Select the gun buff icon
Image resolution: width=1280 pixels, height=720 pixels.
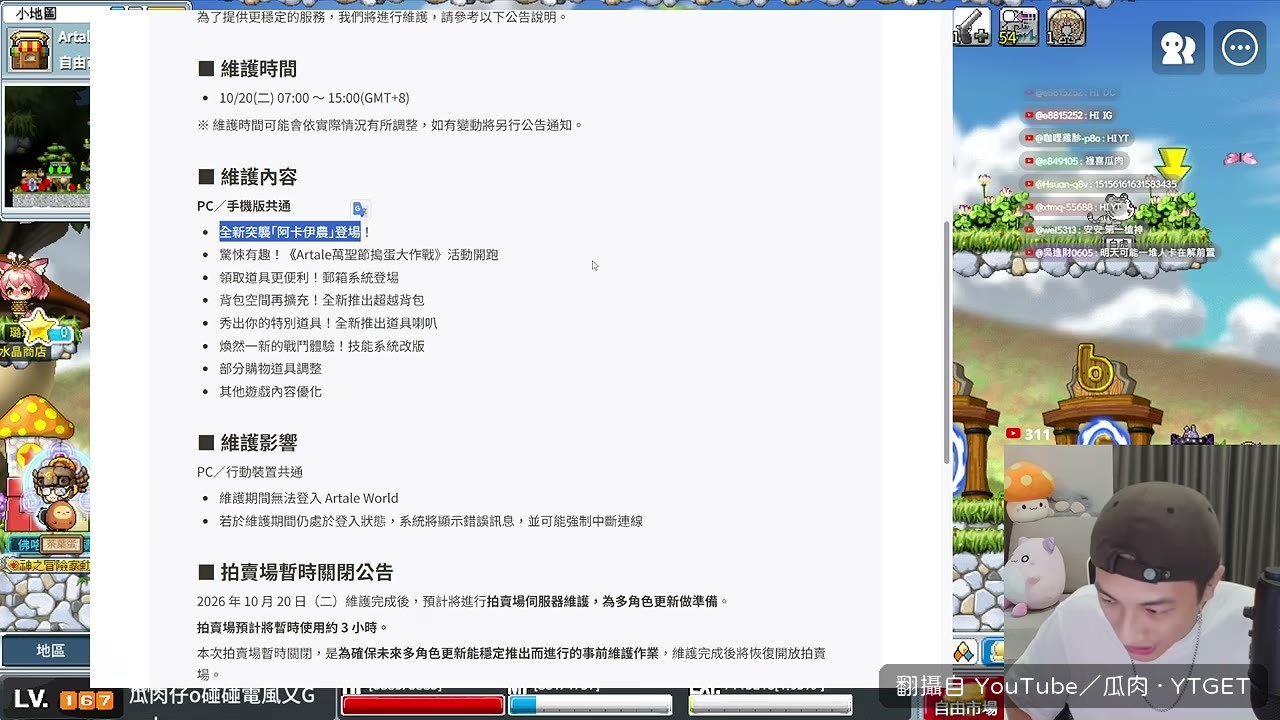(972, 27)
